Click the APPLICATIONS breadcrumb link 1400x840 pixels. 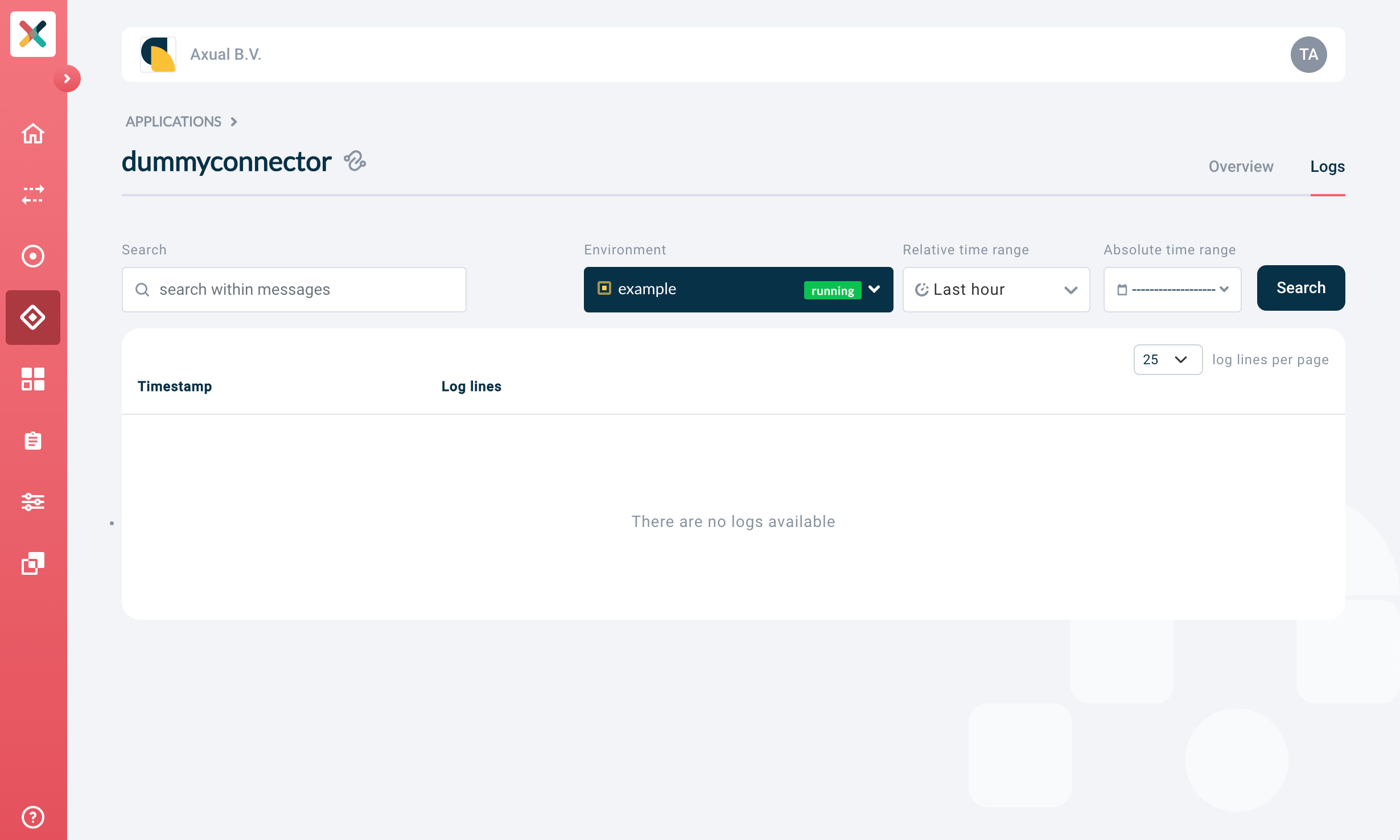coord(174,121)
